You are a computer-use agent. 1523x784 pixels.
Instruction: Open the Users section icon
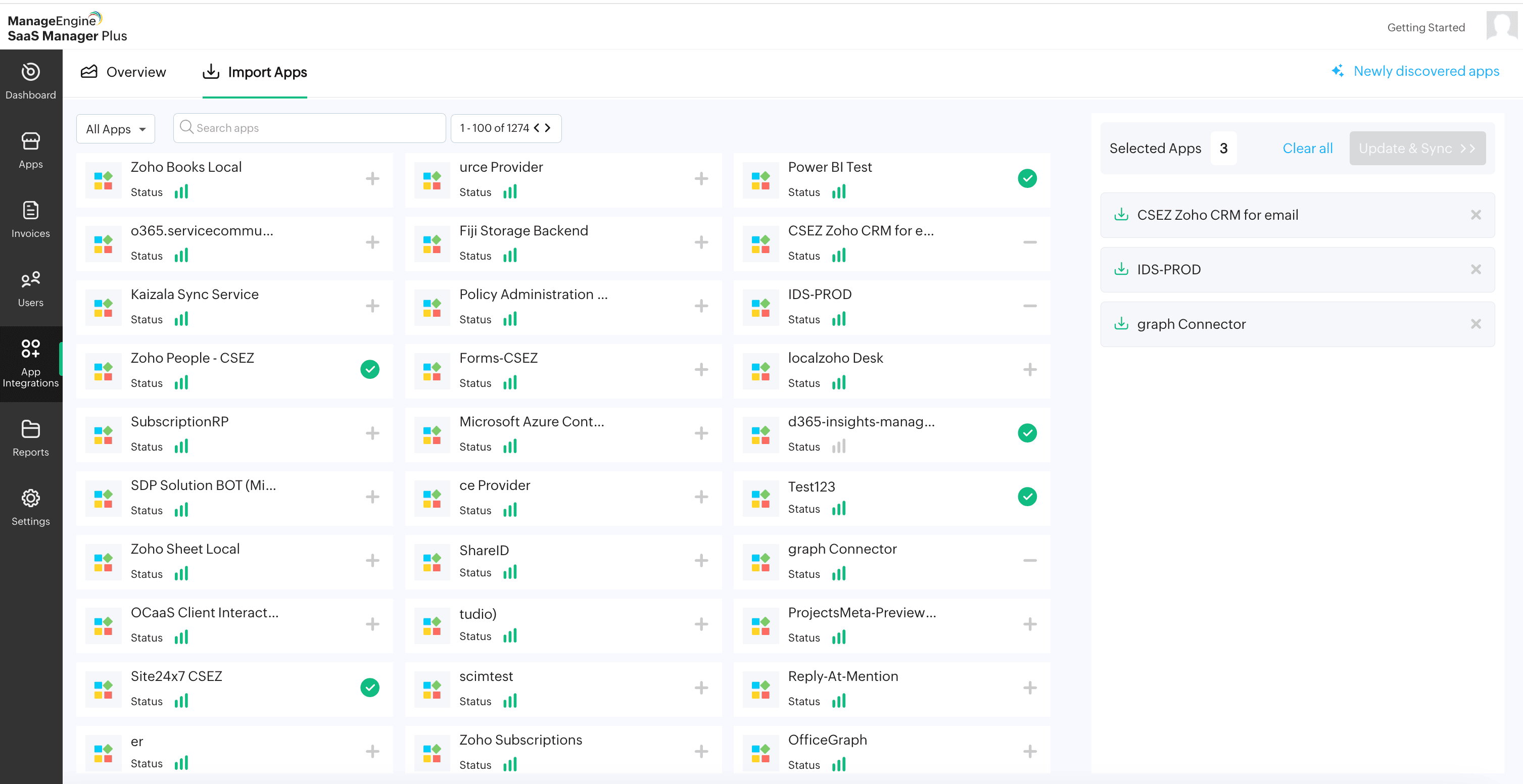tap(31, 279)
